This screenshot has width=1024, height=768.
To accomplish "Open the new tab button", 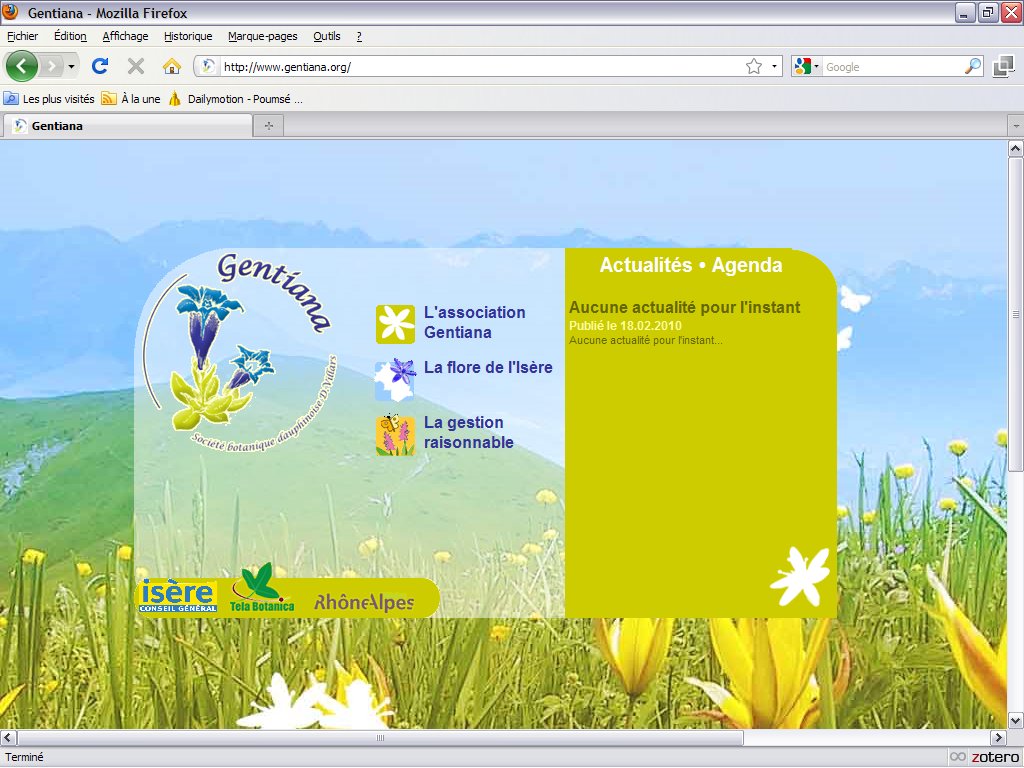I will pos(268,125).
